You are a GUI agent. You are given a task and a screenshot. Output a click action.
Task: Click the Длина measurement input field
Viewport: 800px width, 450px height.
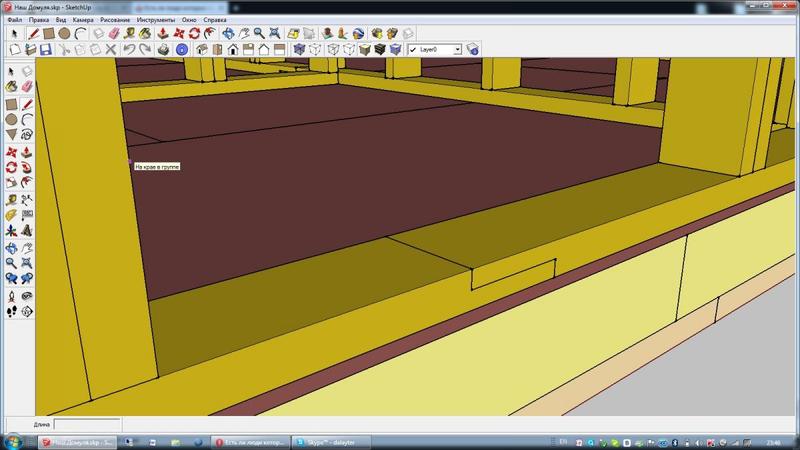click(86, 424)
